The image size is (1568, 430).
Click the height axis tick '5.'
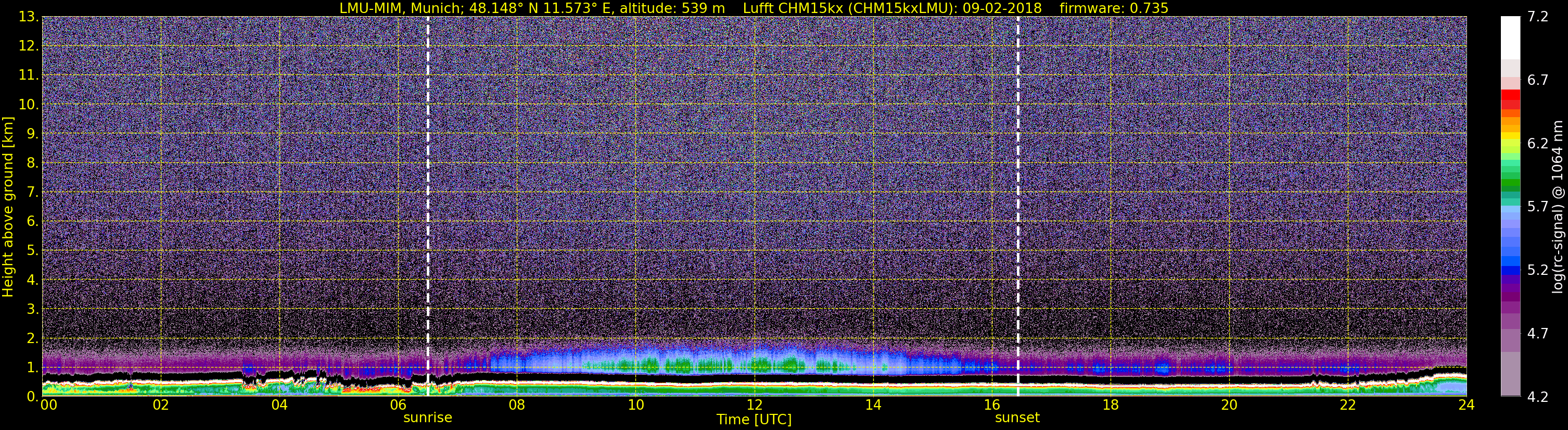click(32, 250)
